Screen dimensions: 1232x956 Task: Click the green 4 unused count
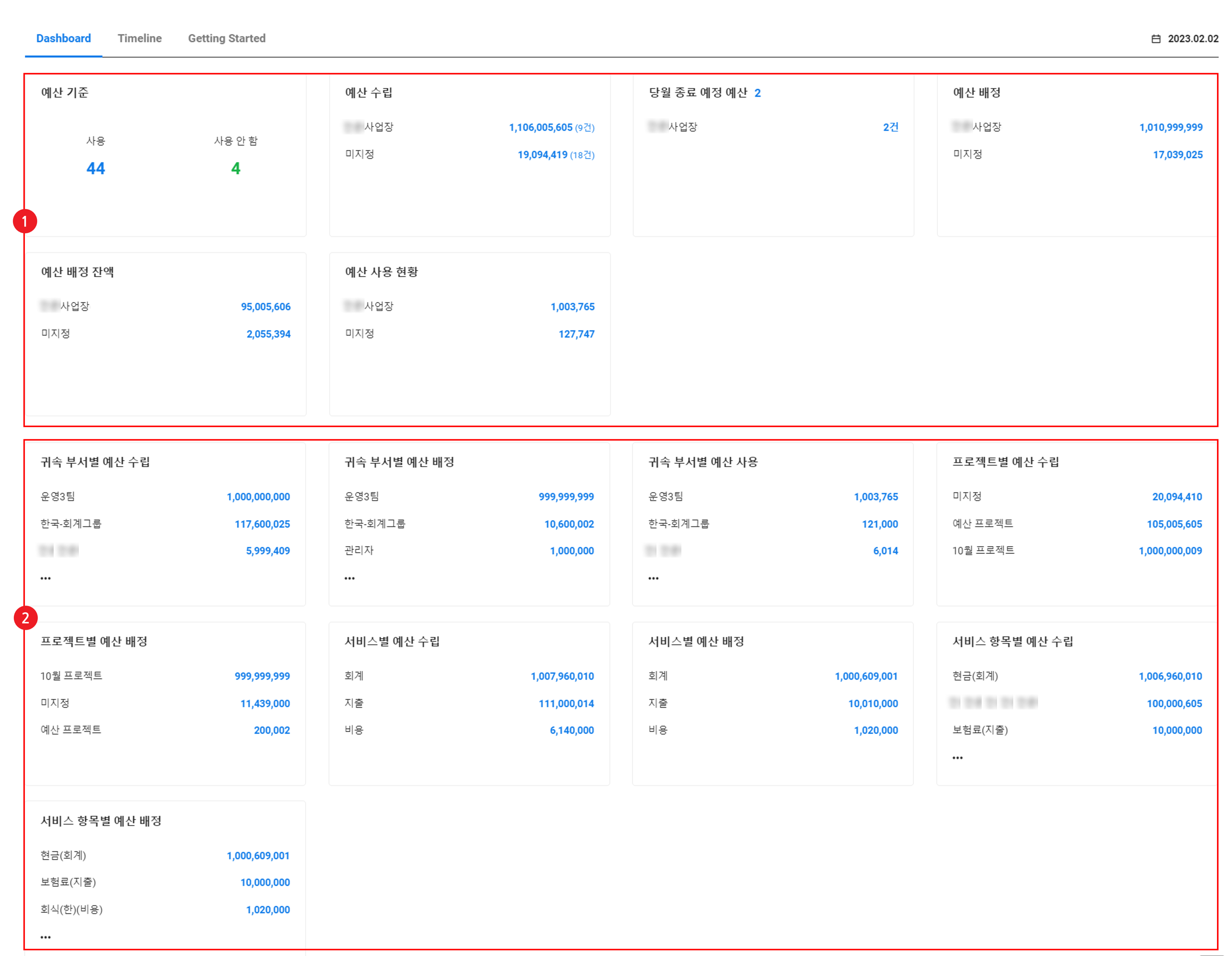pyautogui.click(x=236, y=168)
